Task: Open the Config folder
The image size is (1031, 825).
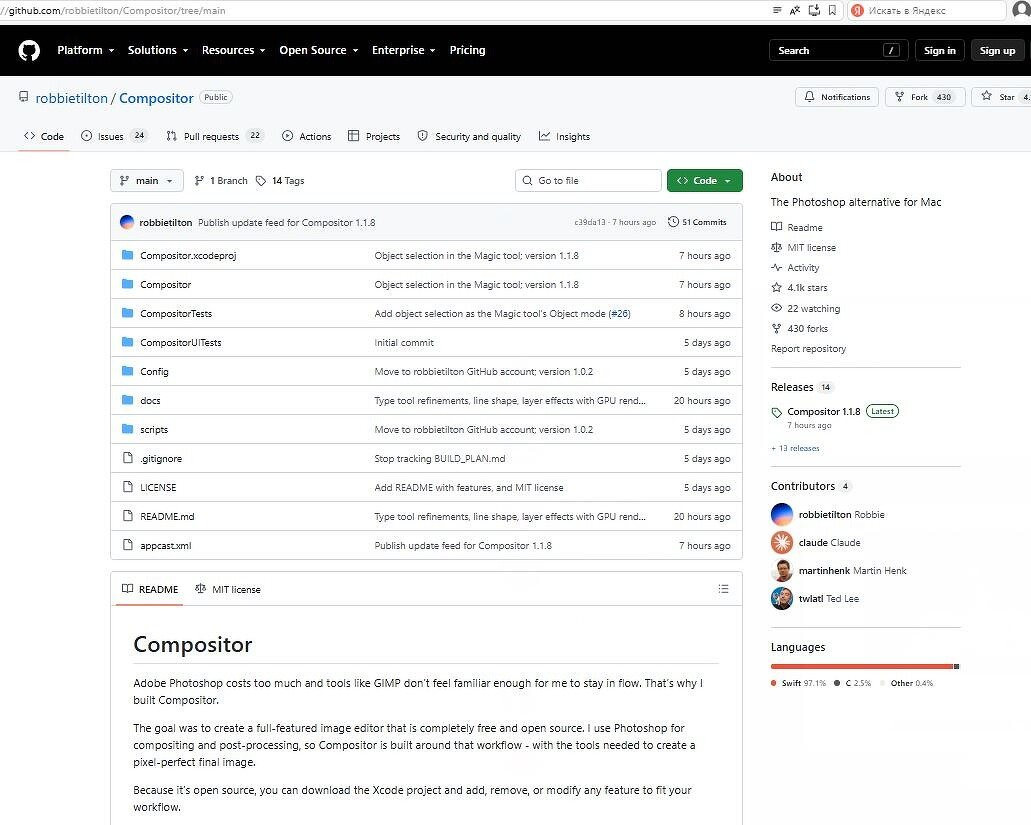Action: tap(154, 371)
